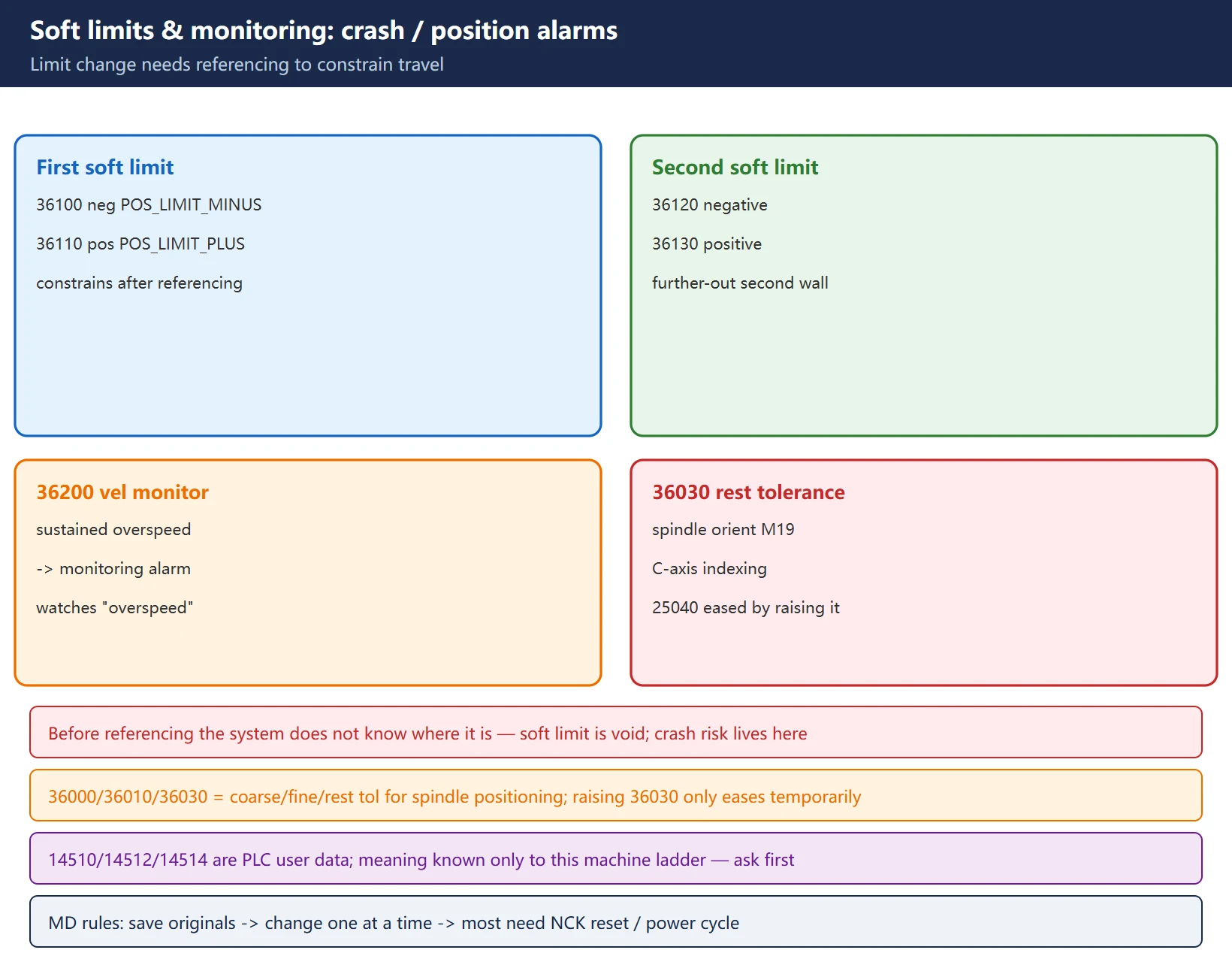
Task: Select 'constrains after referencing' text
Action: click(x=139, y=283)
